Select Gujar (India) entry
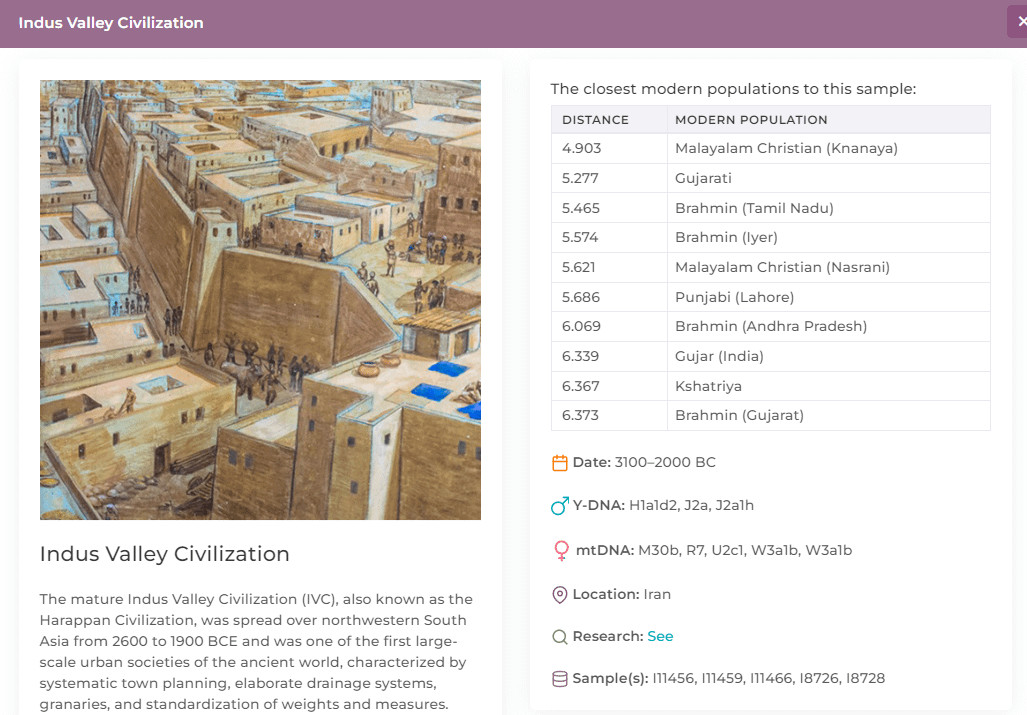This screenshot has height=715, width=1027. (x=719, y=356)
